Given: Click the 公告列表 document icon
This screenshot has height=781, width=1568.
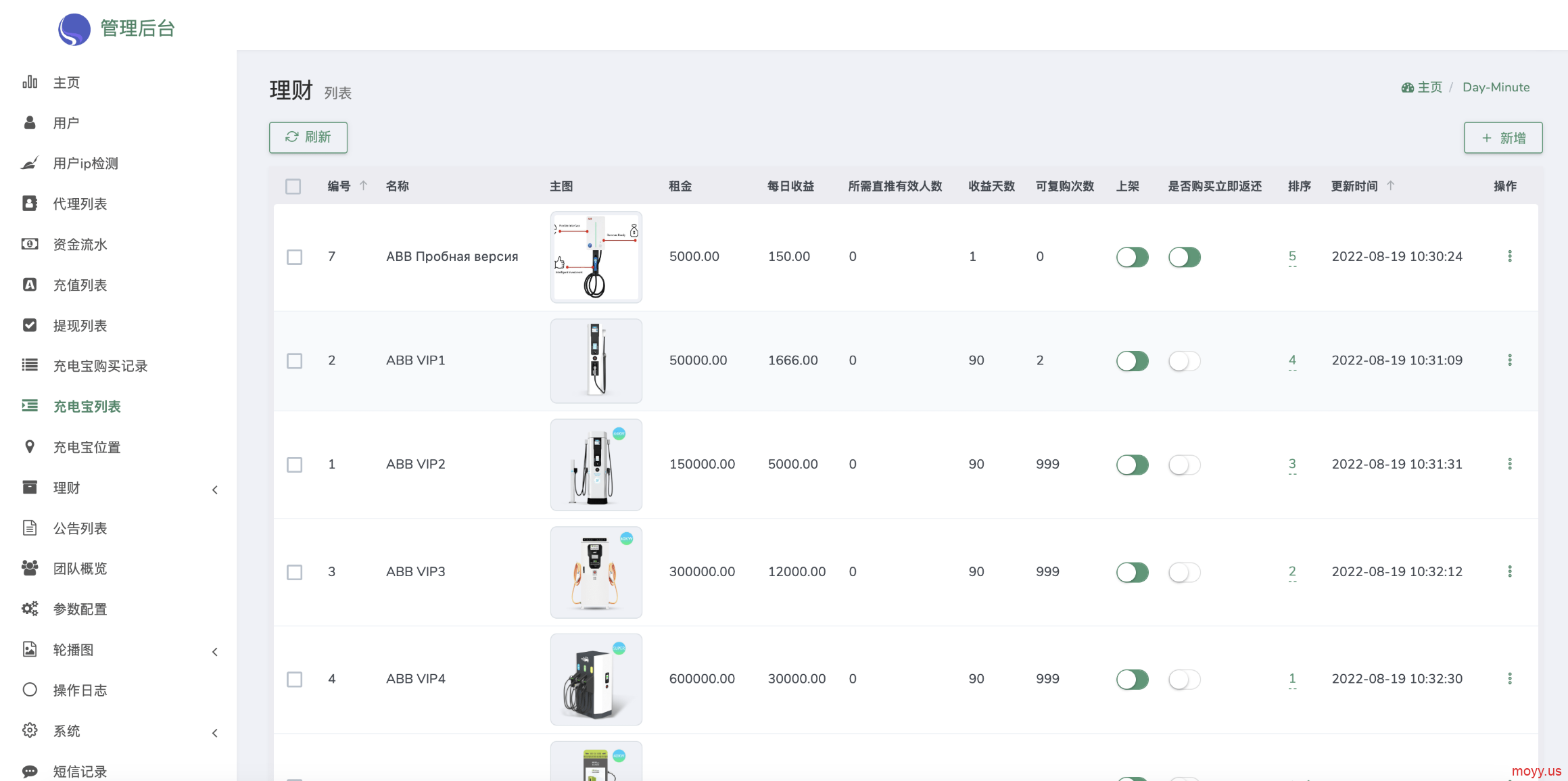Looking at the screenshot, I should coord(30,527).
